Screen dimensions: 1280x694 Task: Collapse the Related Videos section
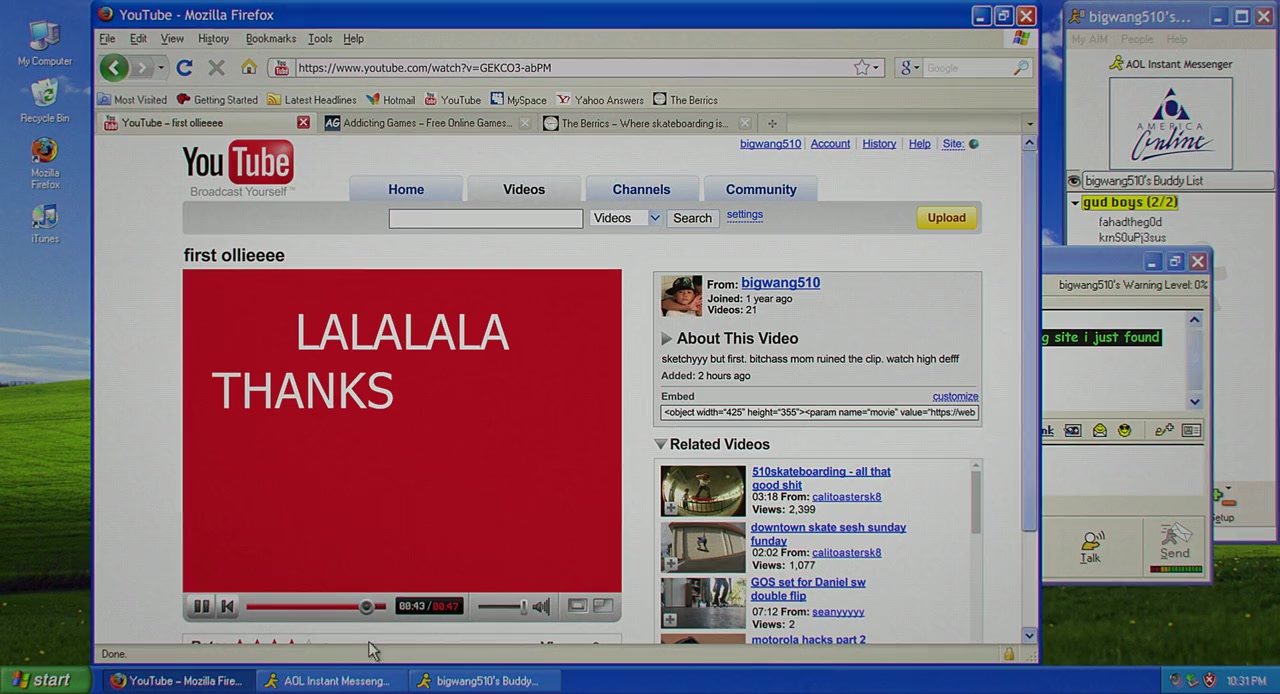point(661,444)
